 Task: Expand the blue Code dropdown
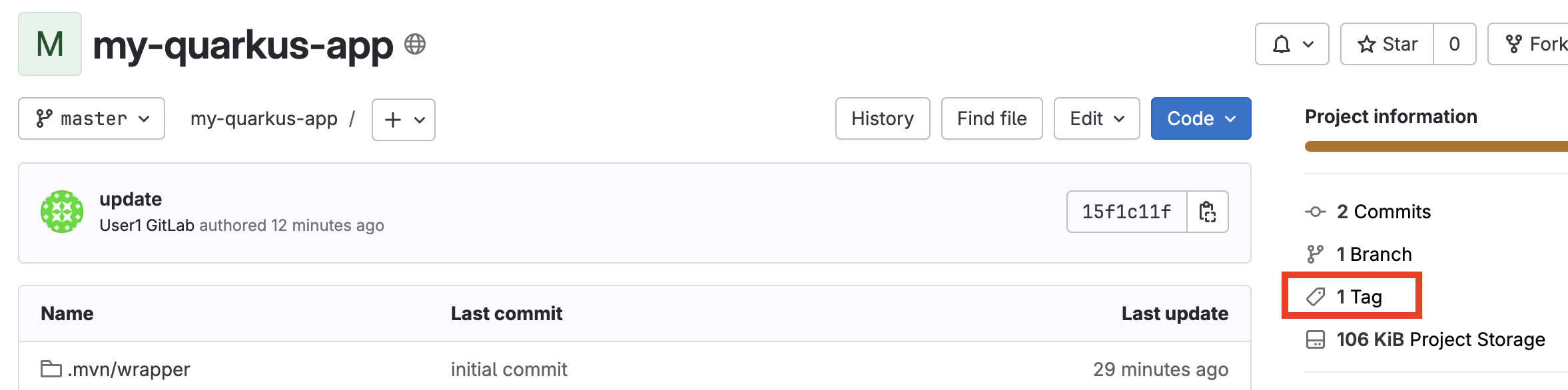tap(1201, 118)
